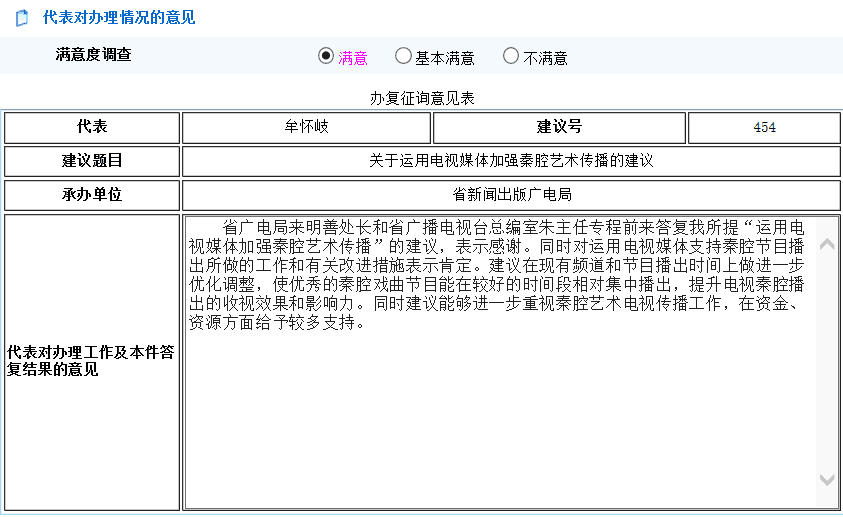The width and height of the screenshot is (843, 517).
Task: Click the title 关于运用电视媒体加强秦腔艺术传播的建议
Action: [x=511, y=161]
